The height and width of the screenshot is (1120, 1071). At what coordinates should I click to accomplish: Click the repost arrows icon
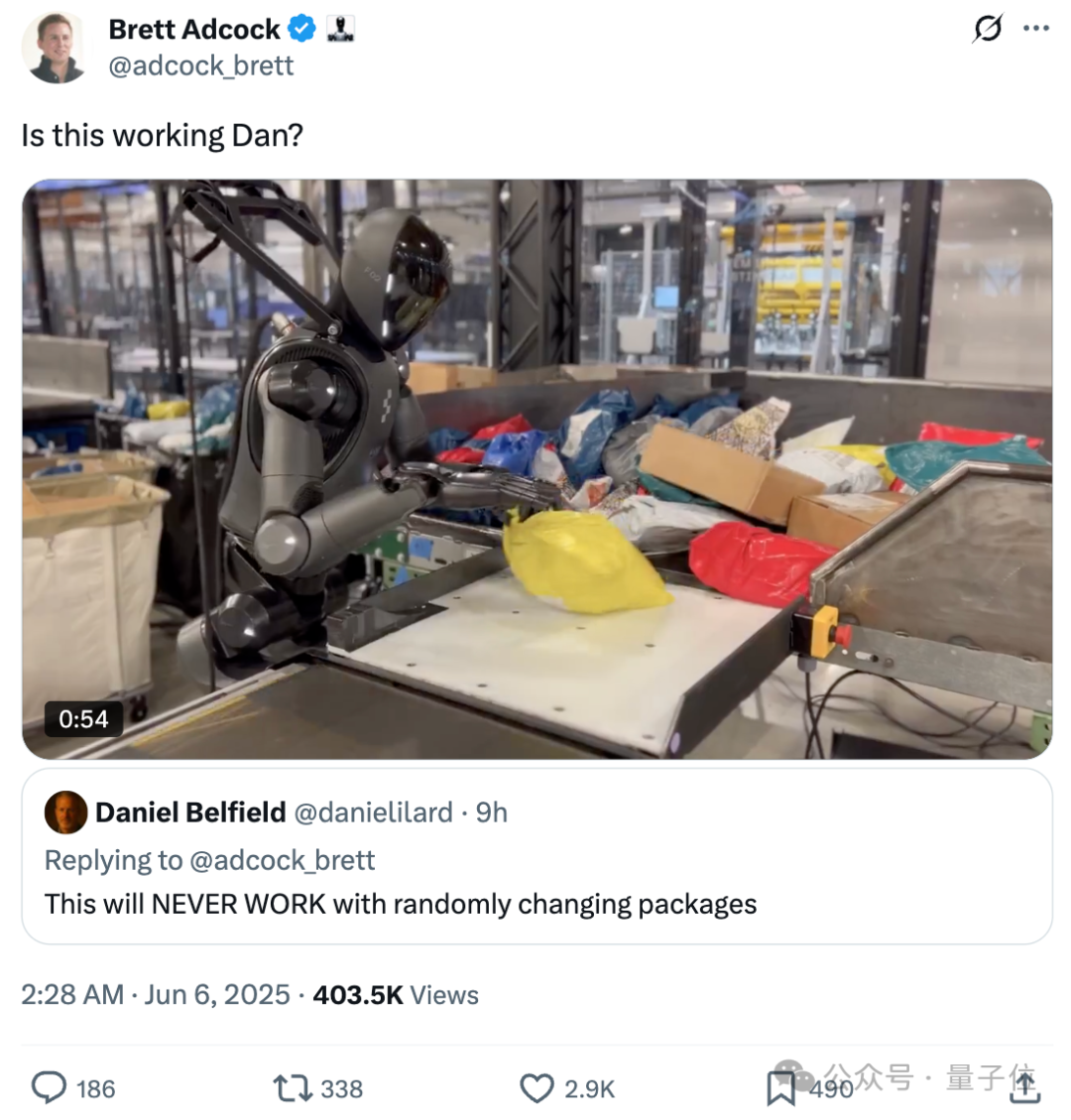[x=293, y=1088]
